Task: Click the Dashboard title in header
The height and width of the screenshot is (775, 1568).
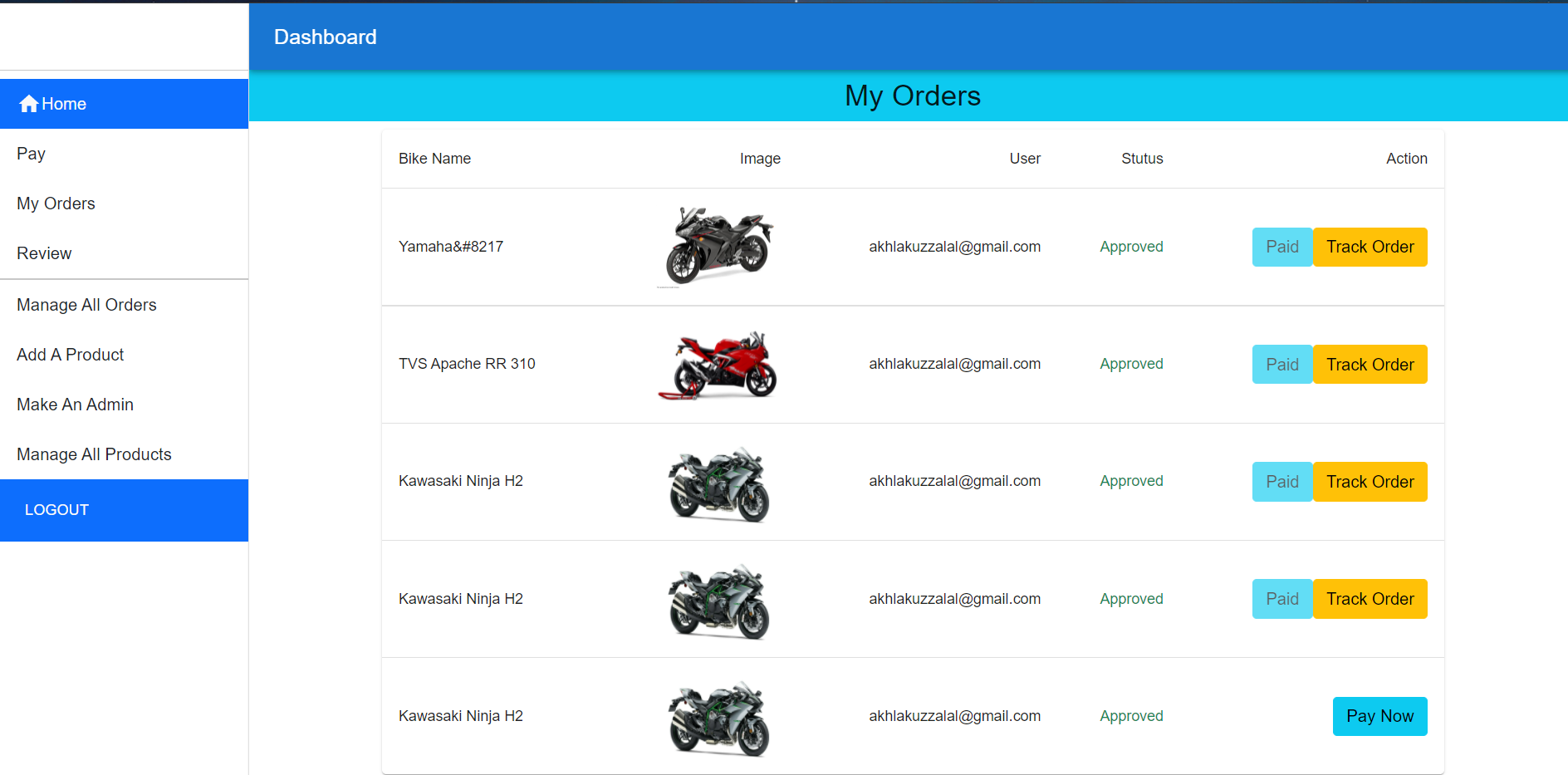Action: tap(325, 37)
